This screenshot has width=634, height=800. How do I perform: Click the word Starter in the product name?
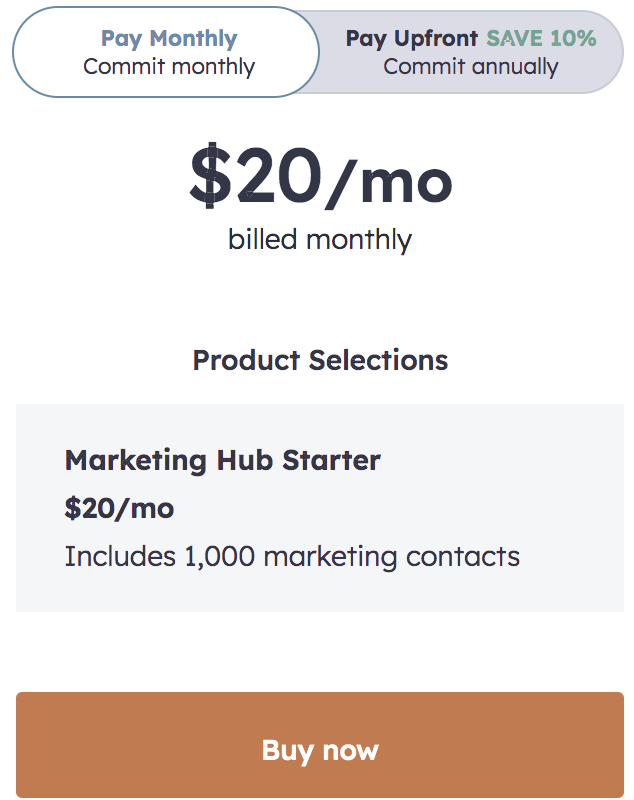331,461
